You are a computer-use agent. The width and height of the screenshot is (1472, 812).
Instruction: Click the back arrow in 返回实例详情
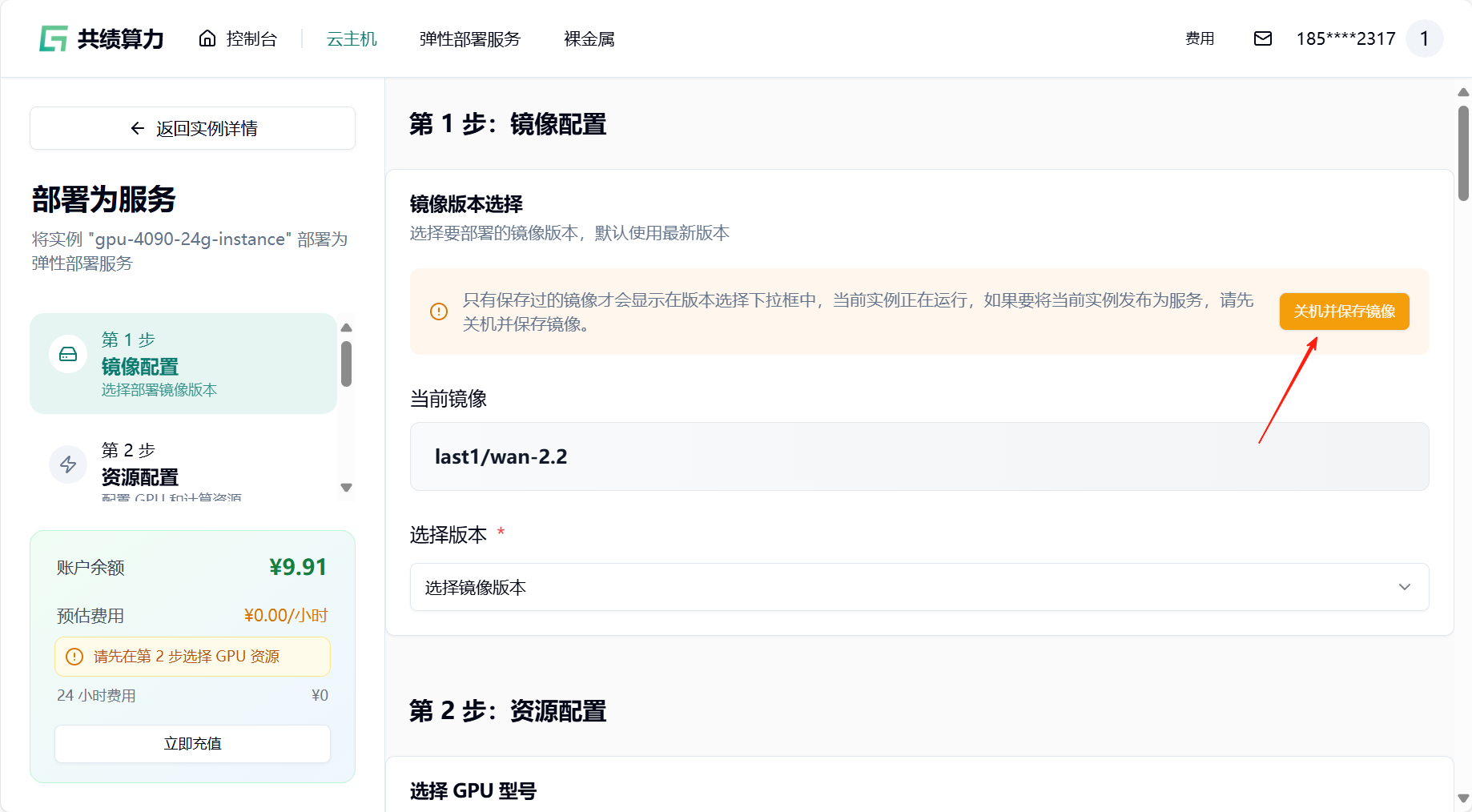(x=138, y=128)
